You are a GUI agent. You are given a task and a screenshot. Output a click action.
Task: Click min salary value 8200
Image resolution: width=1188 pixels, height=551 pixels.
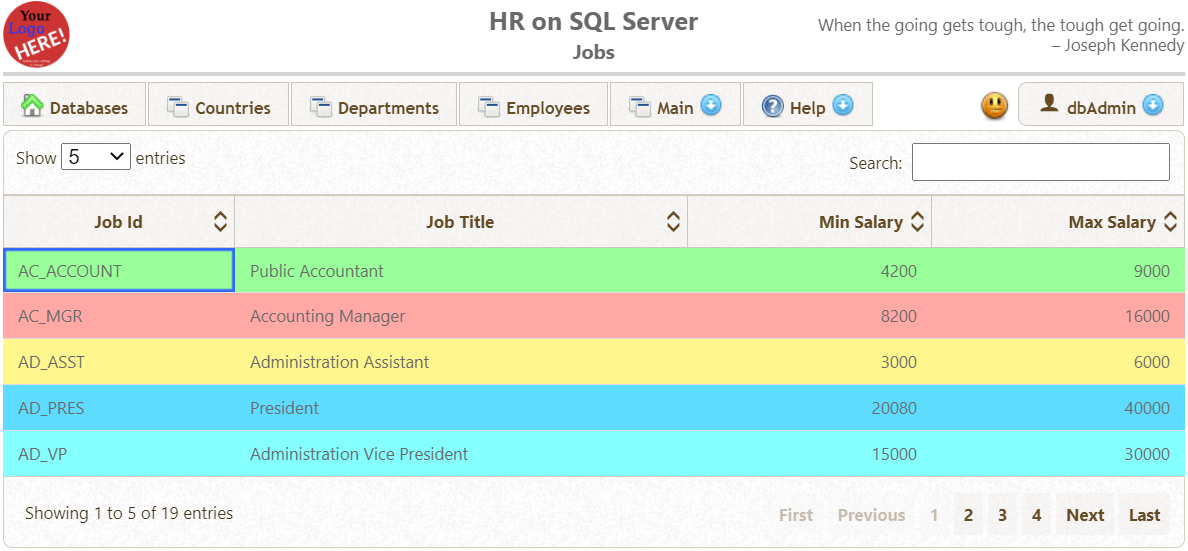click(899, 316)
